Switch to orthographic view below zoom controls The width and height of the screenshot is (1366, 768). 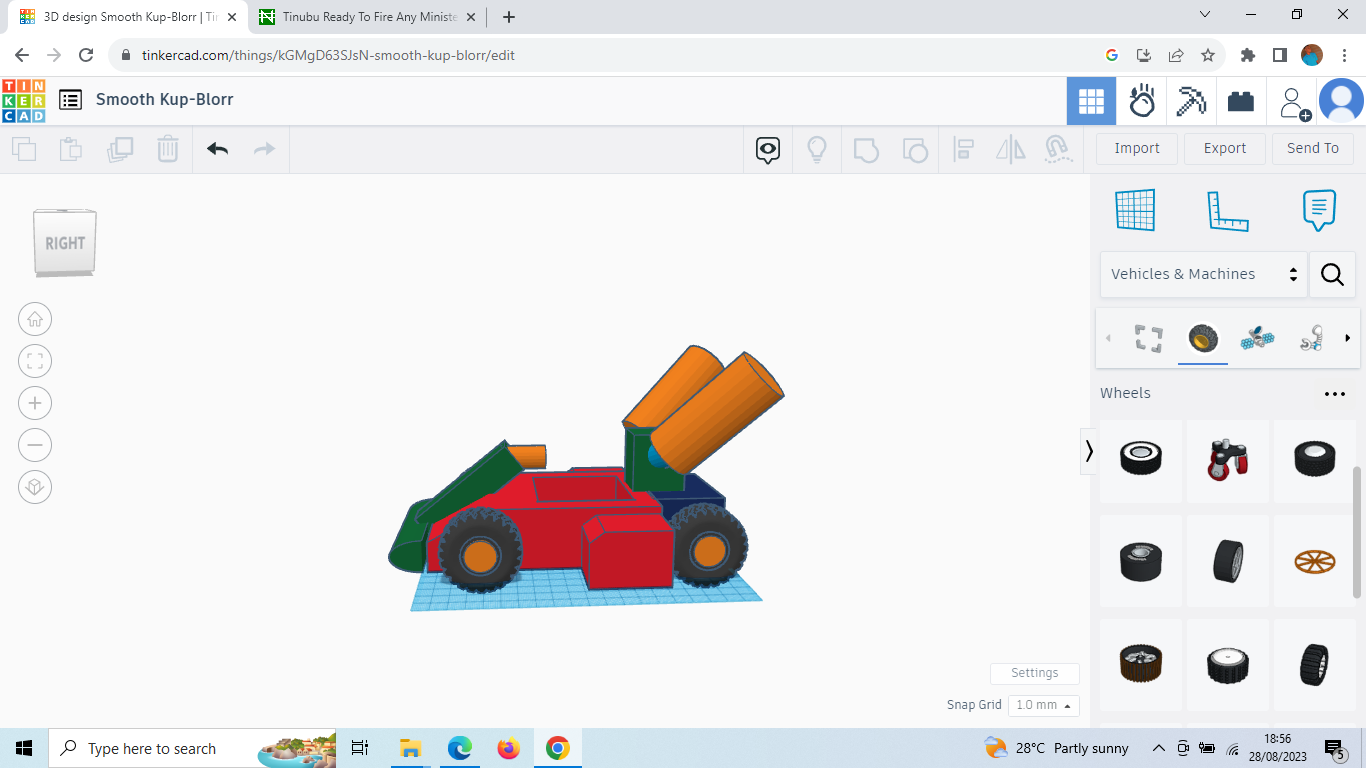click(x=35, y=487)
